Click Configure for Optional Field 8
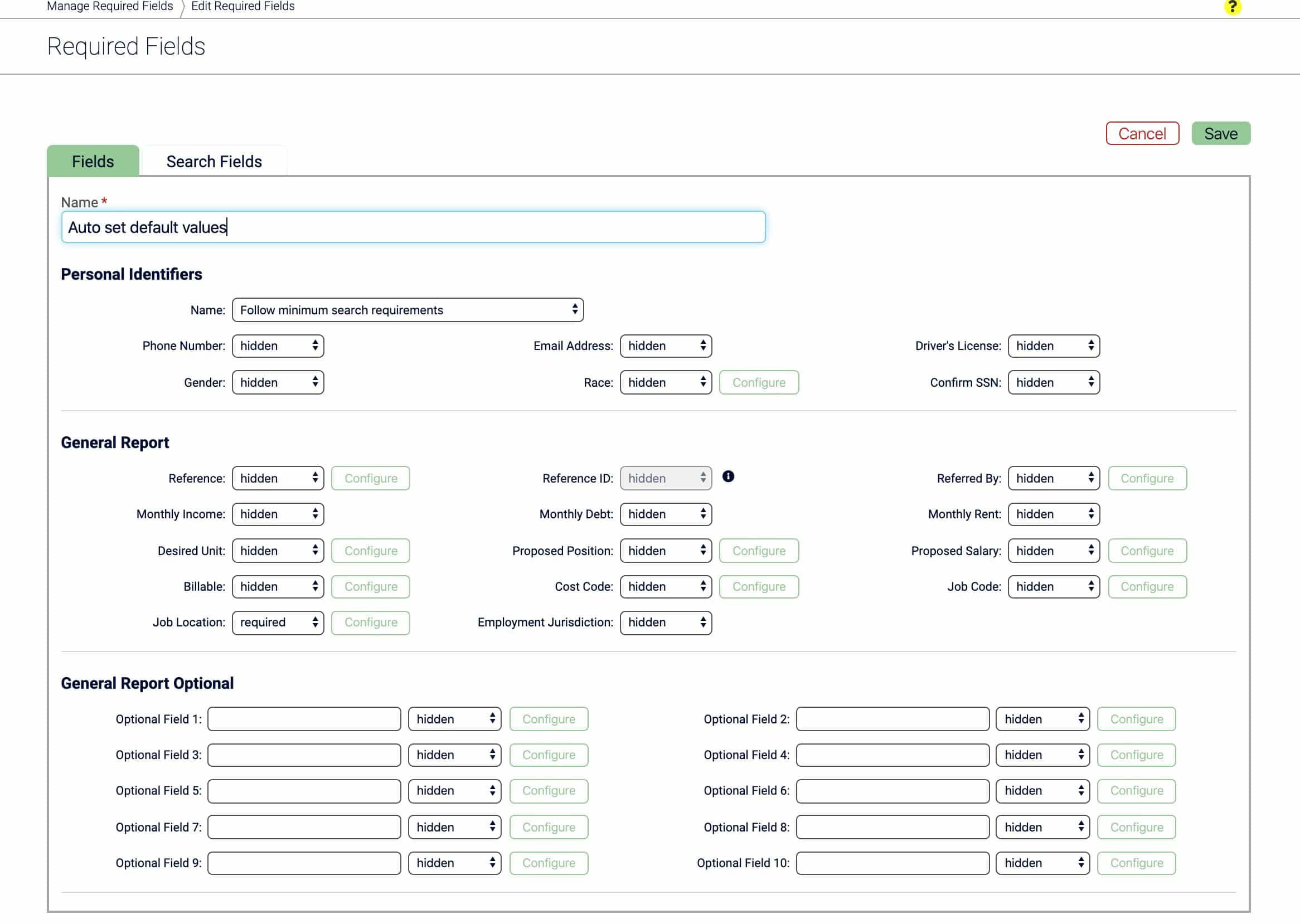Screen dimensions: 1300x924 click(1137, 826)
